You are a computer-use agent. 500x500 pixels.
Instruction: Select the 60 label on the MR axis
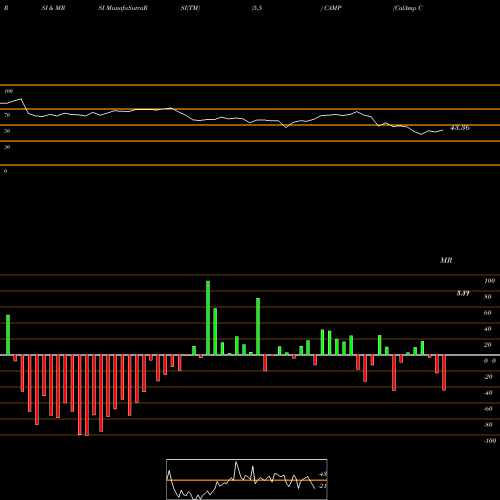488,313
